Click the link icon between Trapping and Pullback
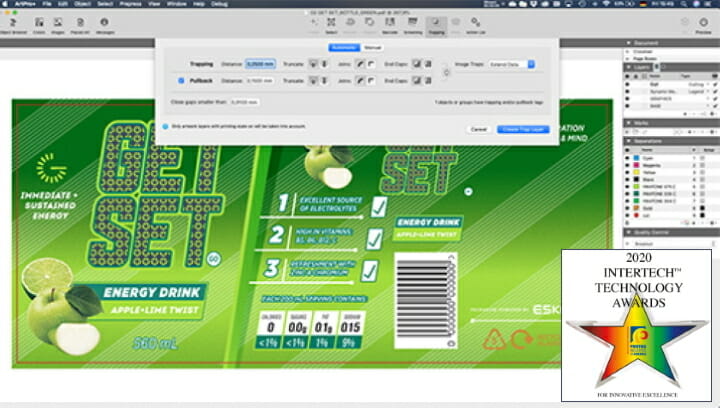Screen dimensions: 720x408 [x=446, y=73]
